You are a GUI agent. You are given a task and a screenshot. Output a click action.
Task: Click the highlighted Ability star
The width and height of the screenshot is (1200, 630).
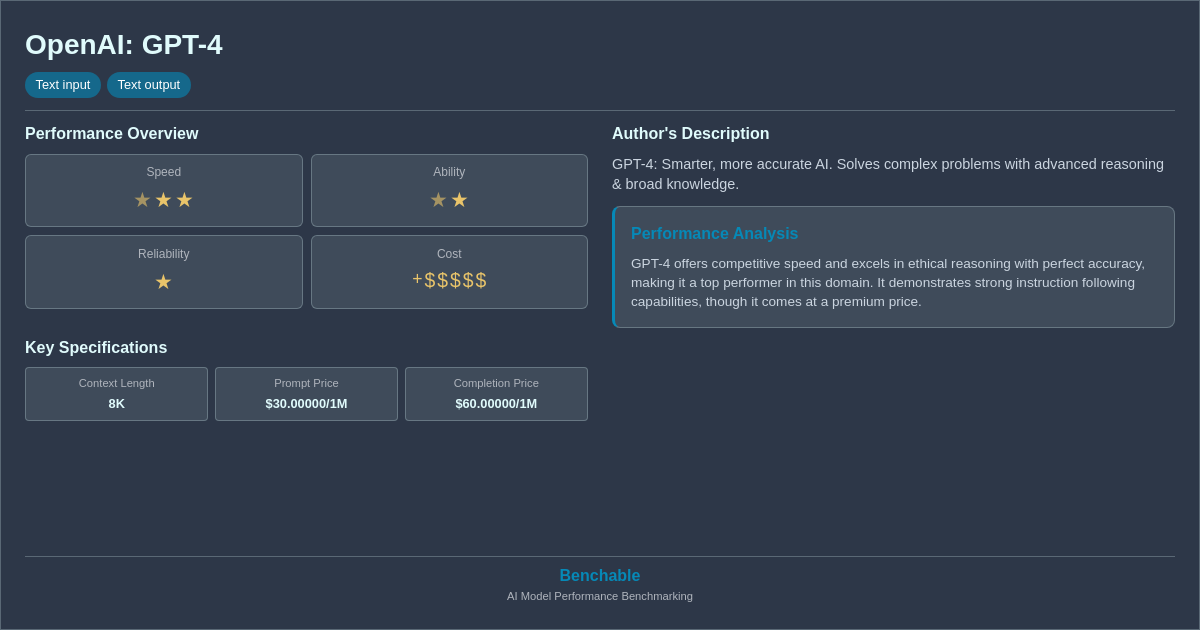[459, 200]
